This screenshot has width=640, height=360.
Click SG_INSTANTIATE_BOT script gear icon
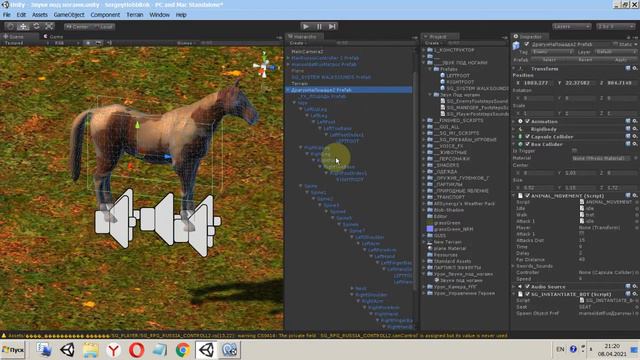(x=635, y=294)
